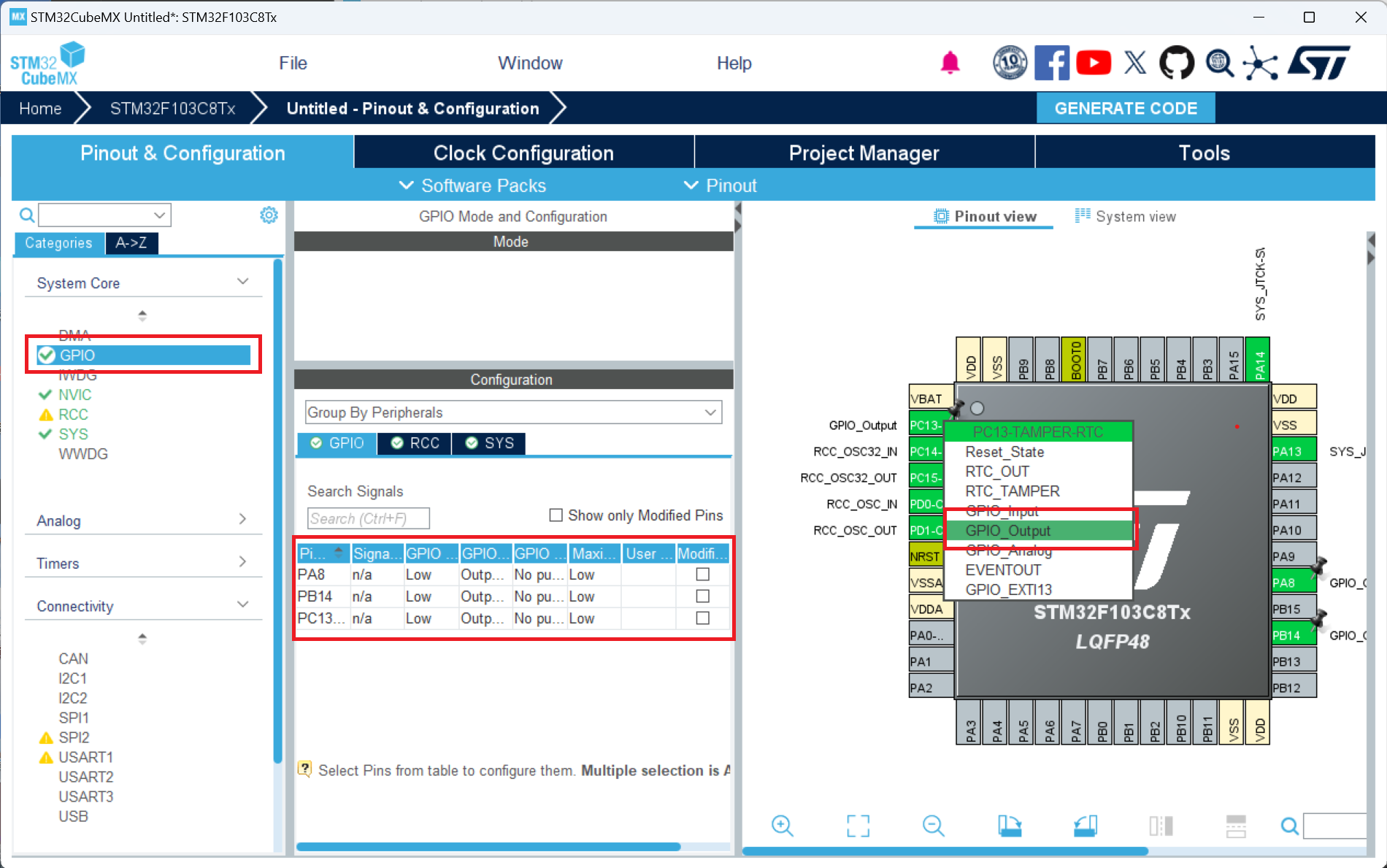Click the split vertical view icon
The width and height of the screenshot is (1387, 868).
(1161, 826)
